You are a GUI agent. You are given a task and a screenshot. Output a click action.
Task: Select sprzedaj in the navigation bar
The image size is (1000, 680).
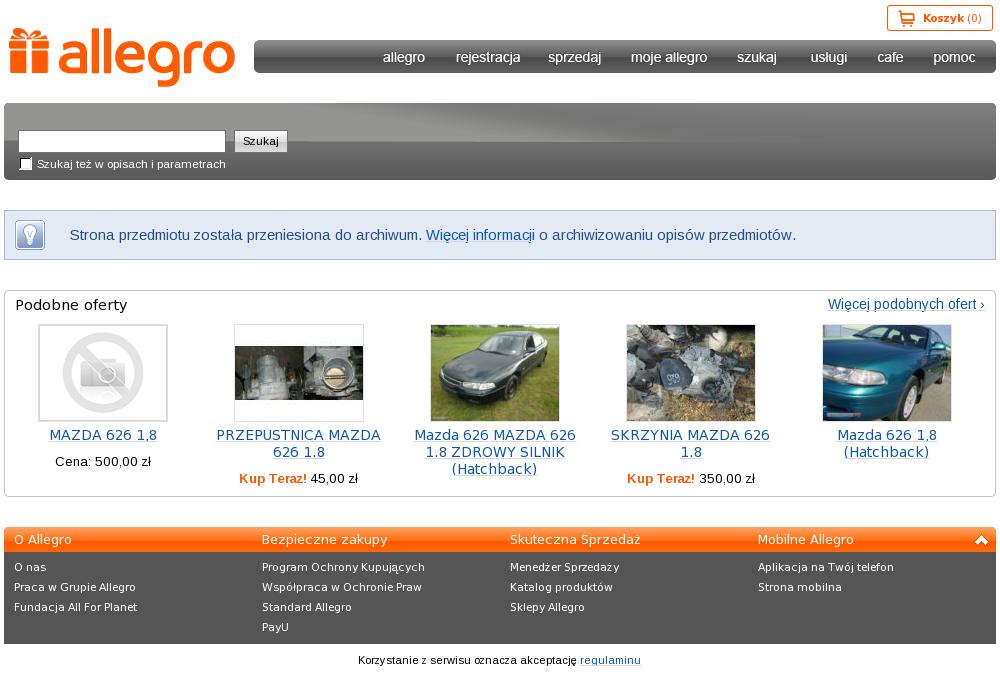click(x=575, y=57)
